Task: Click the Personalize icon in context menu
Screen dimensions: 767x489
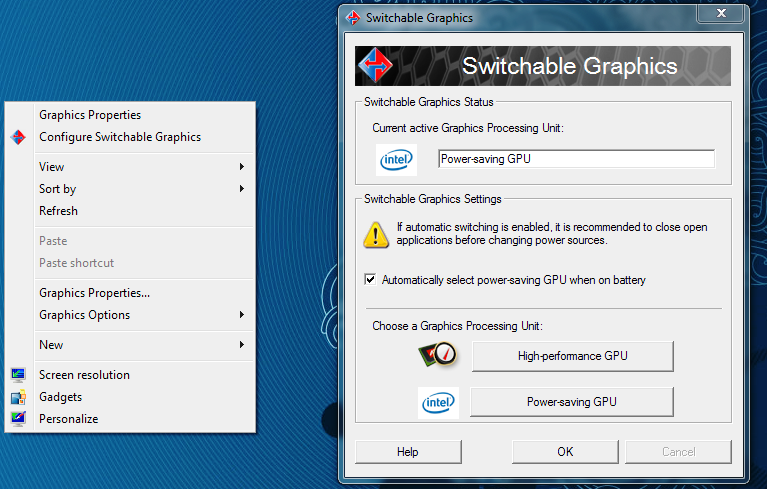Action: [18, 419]
